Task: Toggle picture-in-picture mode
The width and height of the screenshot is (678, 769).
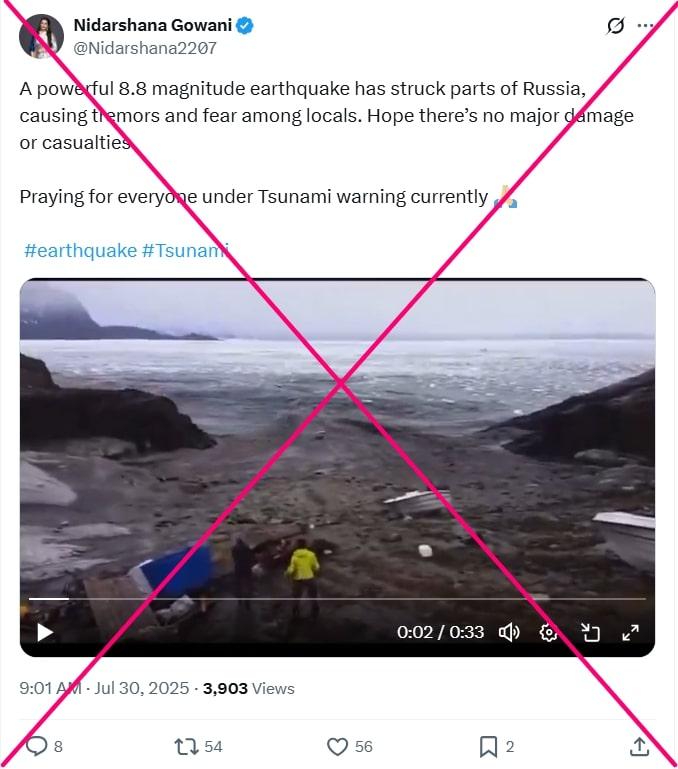Action: pyautogui.click(x=590, y=632)
